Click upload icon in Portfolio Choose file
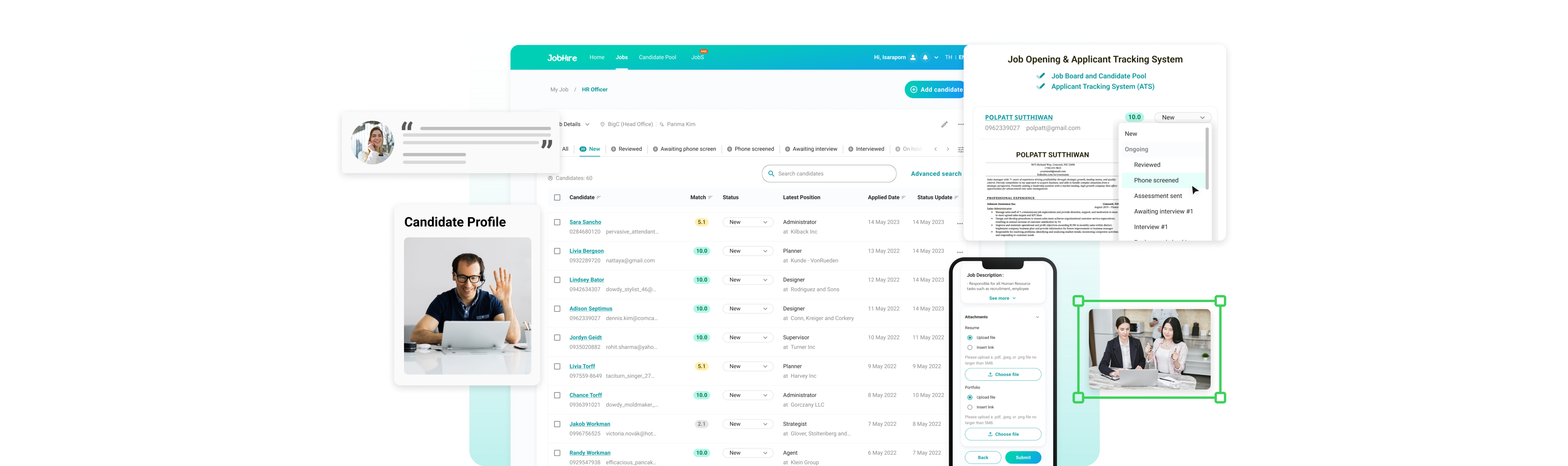Screen dimensions: 1568x466 [x=990, y=434]
